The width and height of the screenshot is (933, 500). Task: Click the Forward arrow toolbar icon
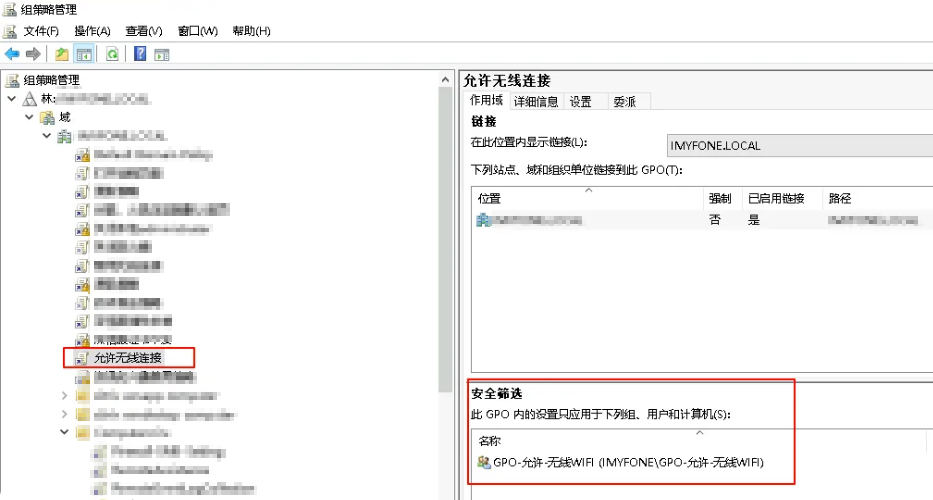(33, 54)
